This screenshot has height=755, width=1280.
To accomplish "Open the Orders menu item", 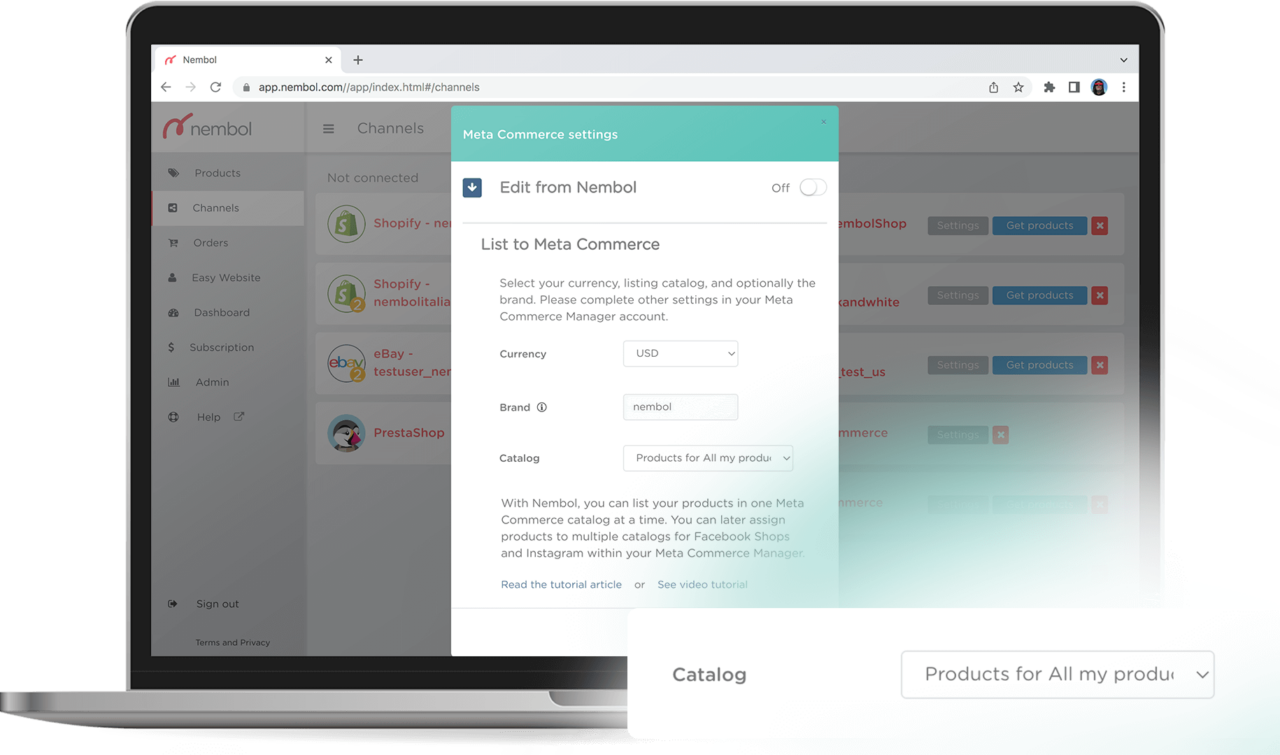I will click(x=210, y=242).
